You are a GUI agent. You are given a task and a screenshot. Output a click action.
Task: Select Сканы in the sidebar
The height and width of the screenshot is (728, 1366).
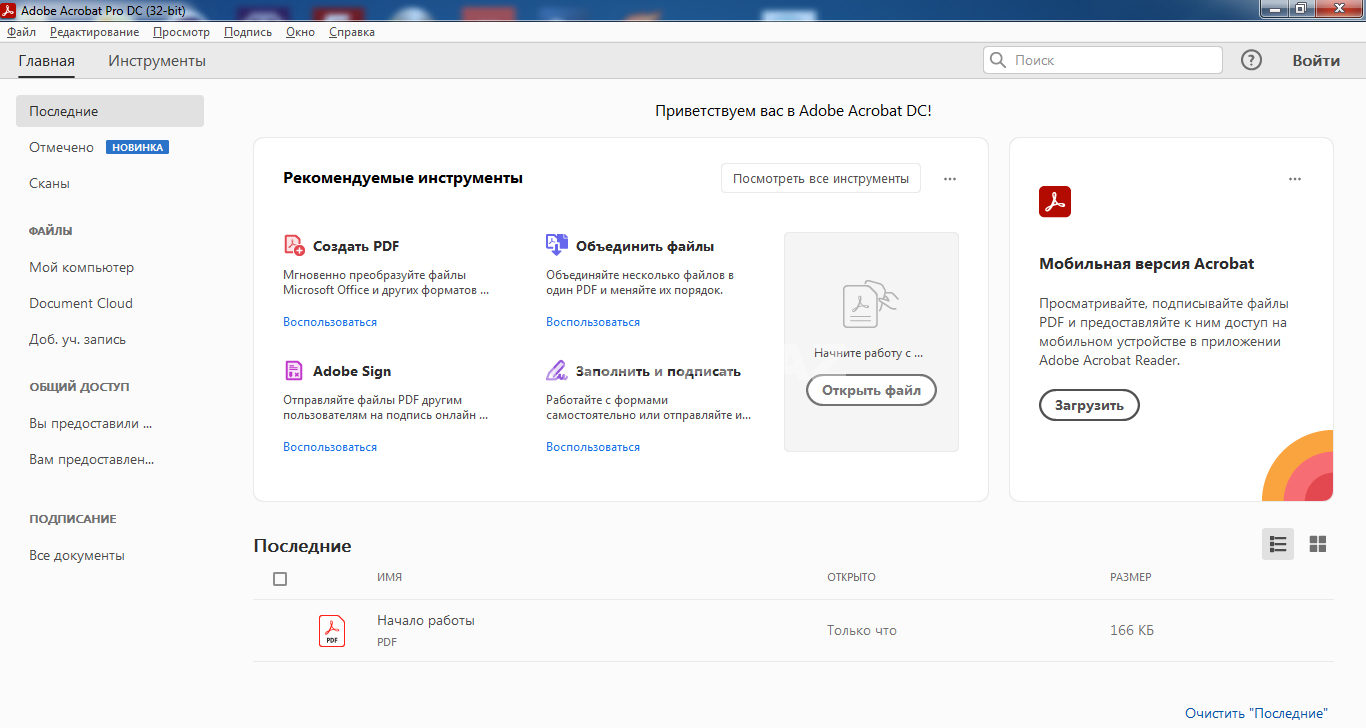tap(49, 183)
